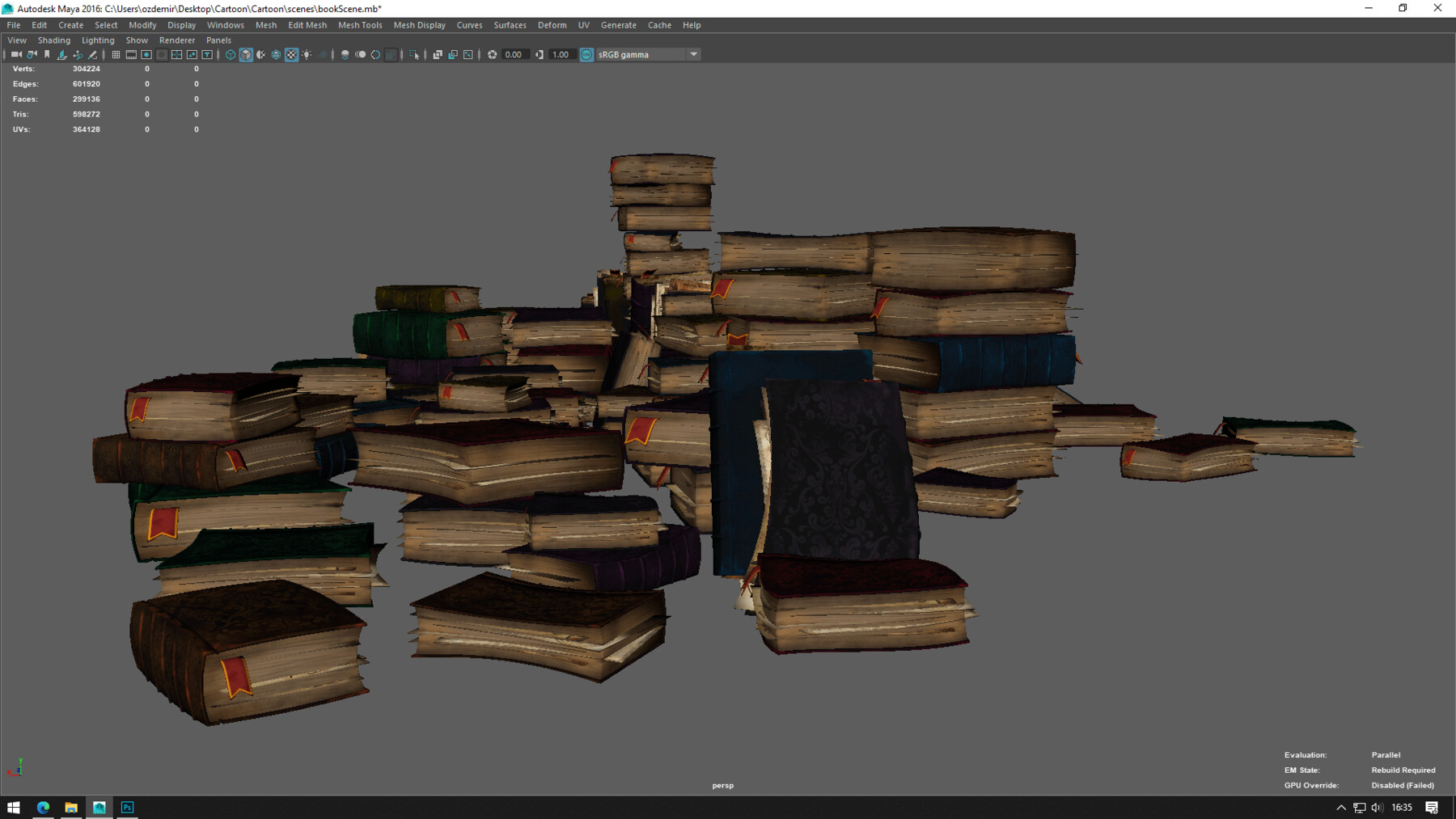1456x819 pixels.
Task: Select the smooth shade all icon
Action: point(247,55)
